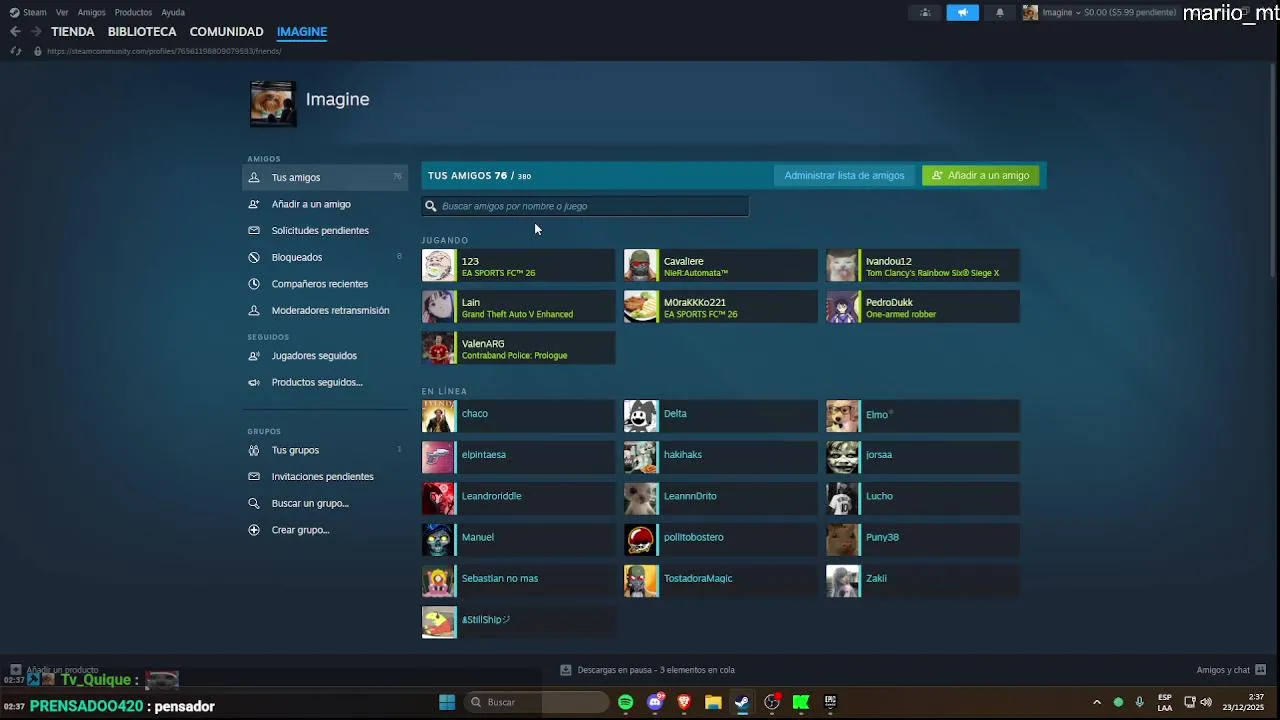1280x720 pixels.
Task: Open friend ivandou12 playing Rainbow Six Siege
Action: 922,266
